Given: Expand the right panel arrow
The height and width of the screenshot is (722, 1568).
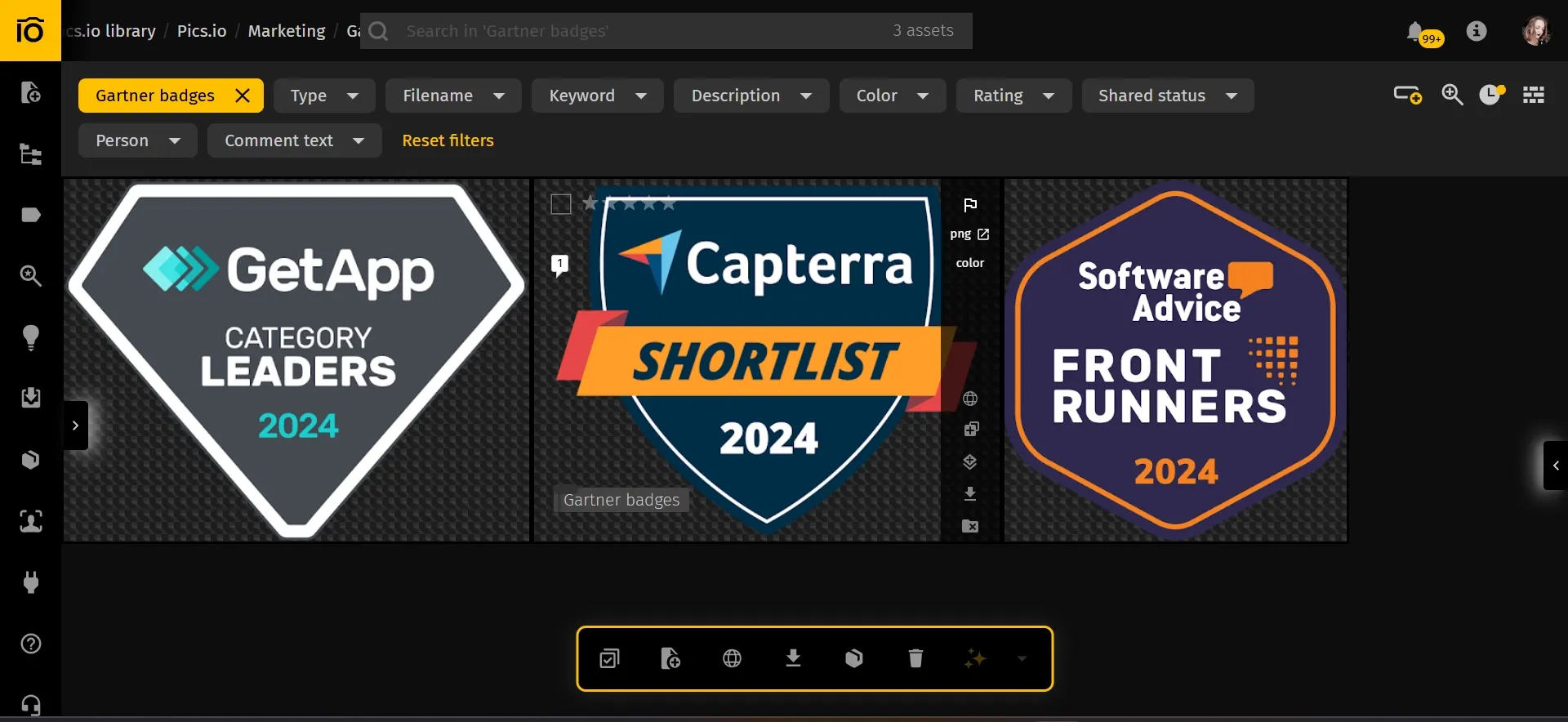Looking at the screenshot, I should coord(1555,466).
